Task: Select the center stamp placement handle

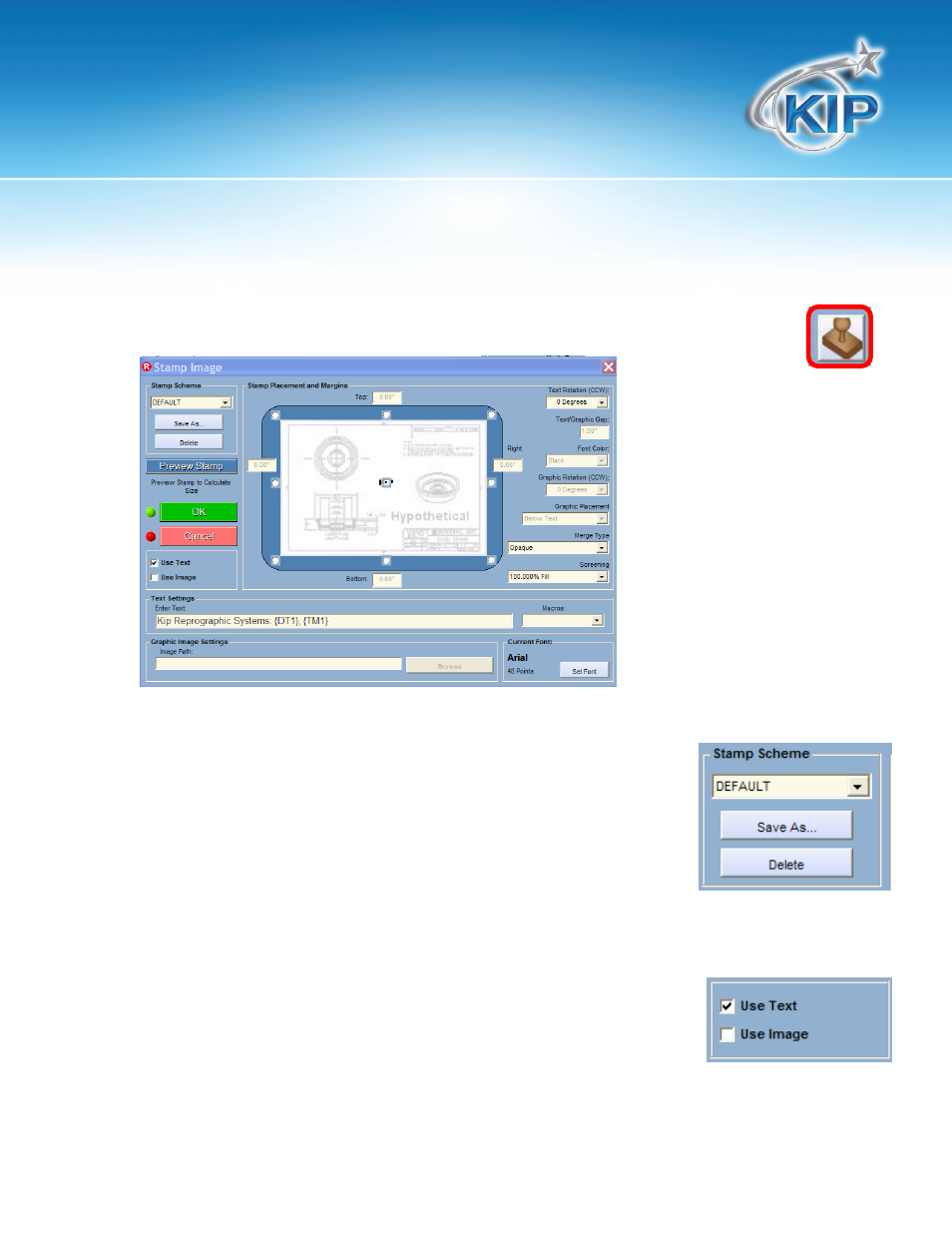Action: pos(386,482)
